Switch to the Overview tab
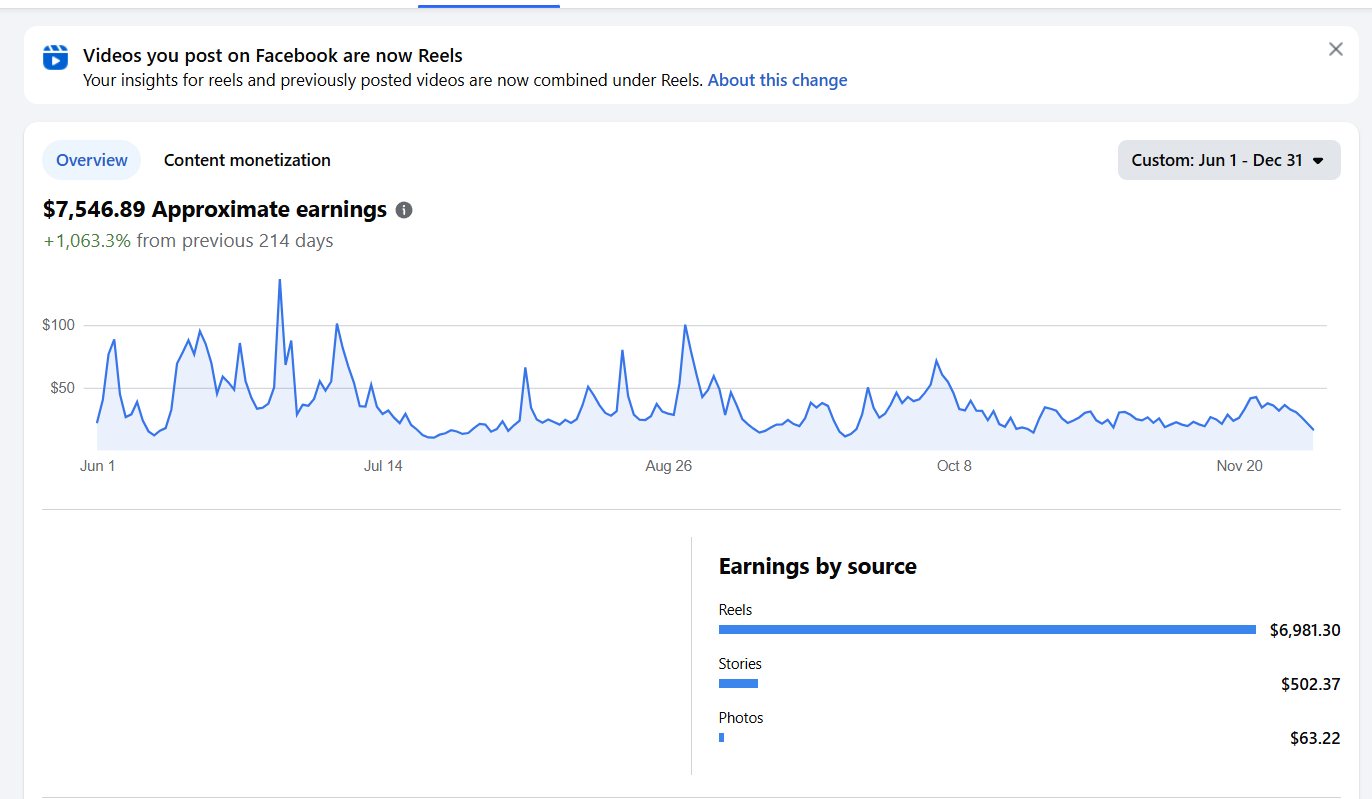 tap(92, 160)
